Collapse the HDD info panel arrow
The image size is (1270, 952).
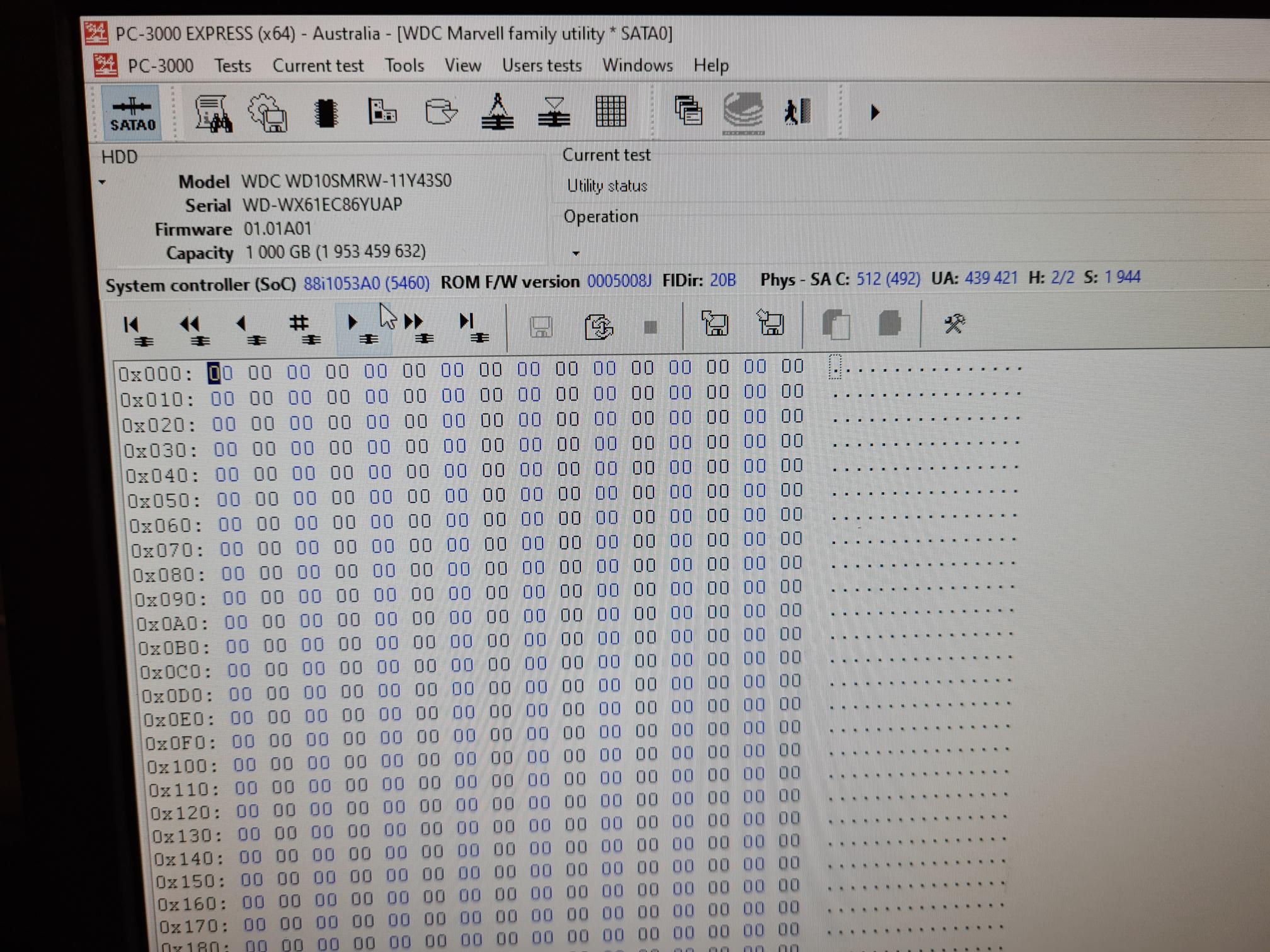click(x=102, y=183)
